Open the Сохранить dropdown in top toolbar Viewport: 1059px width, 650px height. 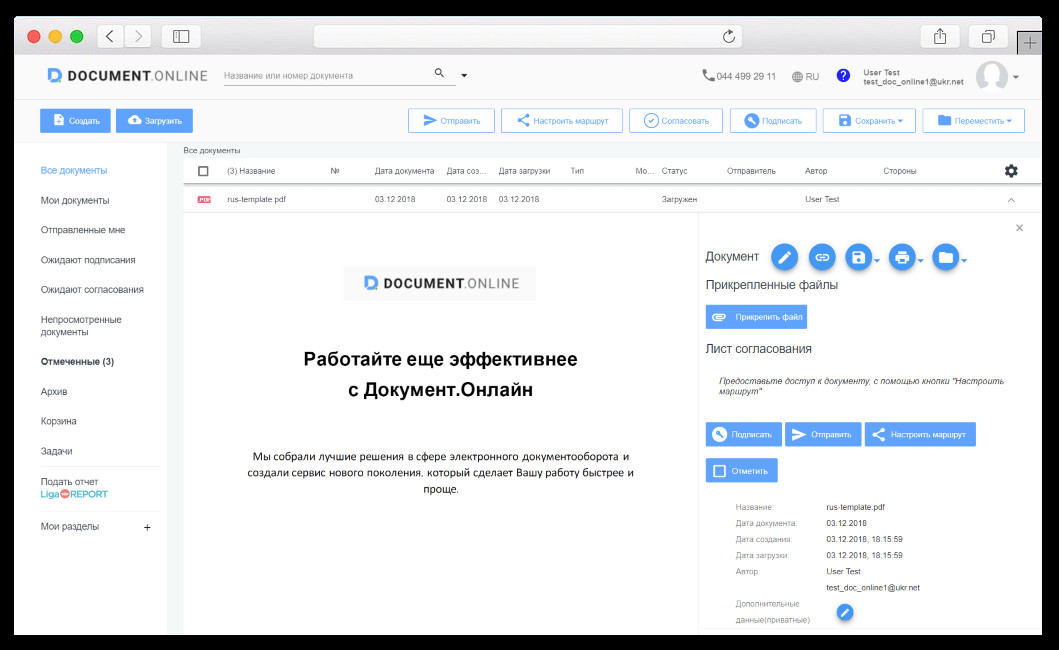[x=869, y=120]
